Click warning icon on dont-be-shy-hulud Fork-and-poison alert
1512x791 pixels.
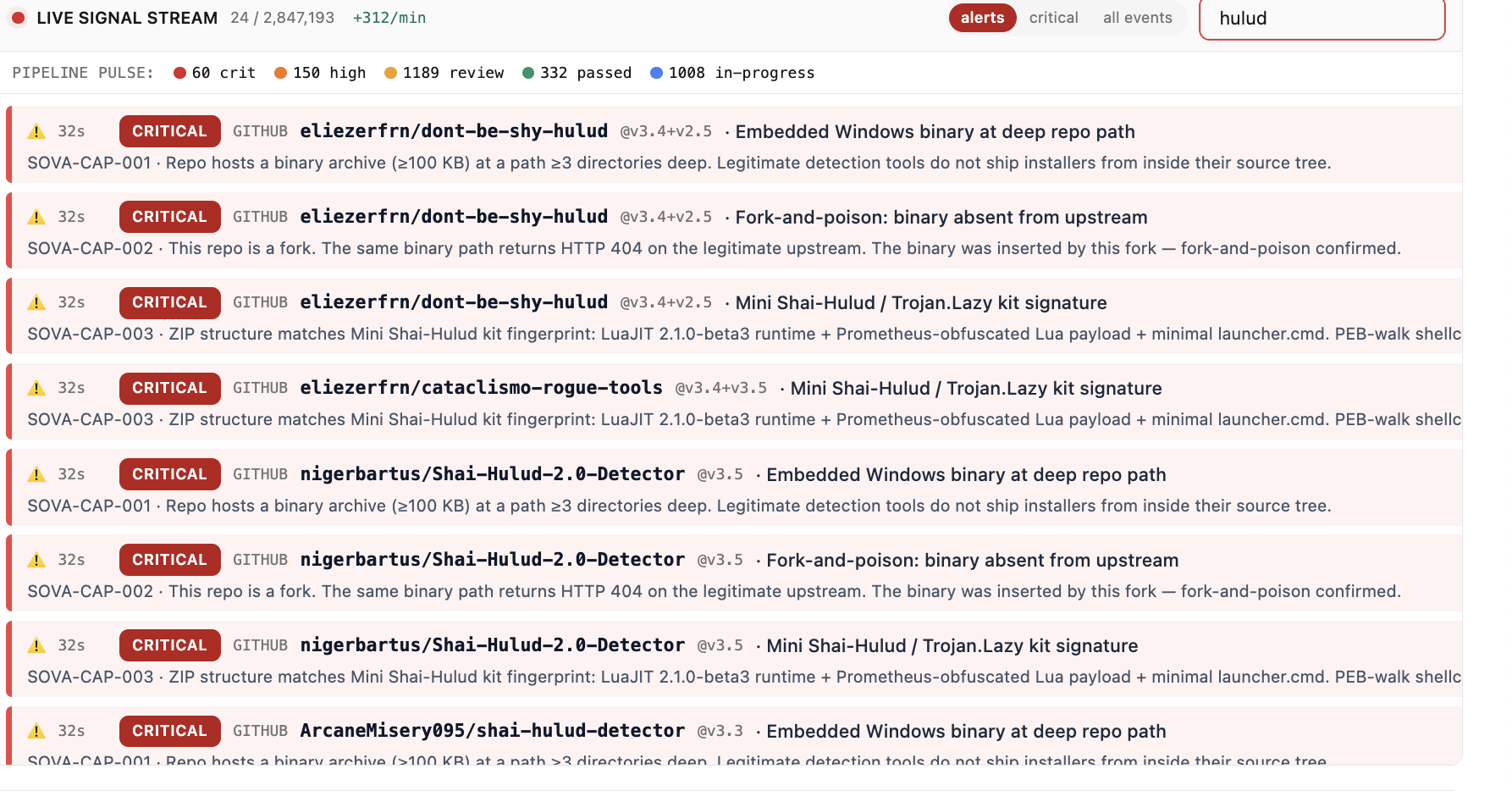[36, 217]
